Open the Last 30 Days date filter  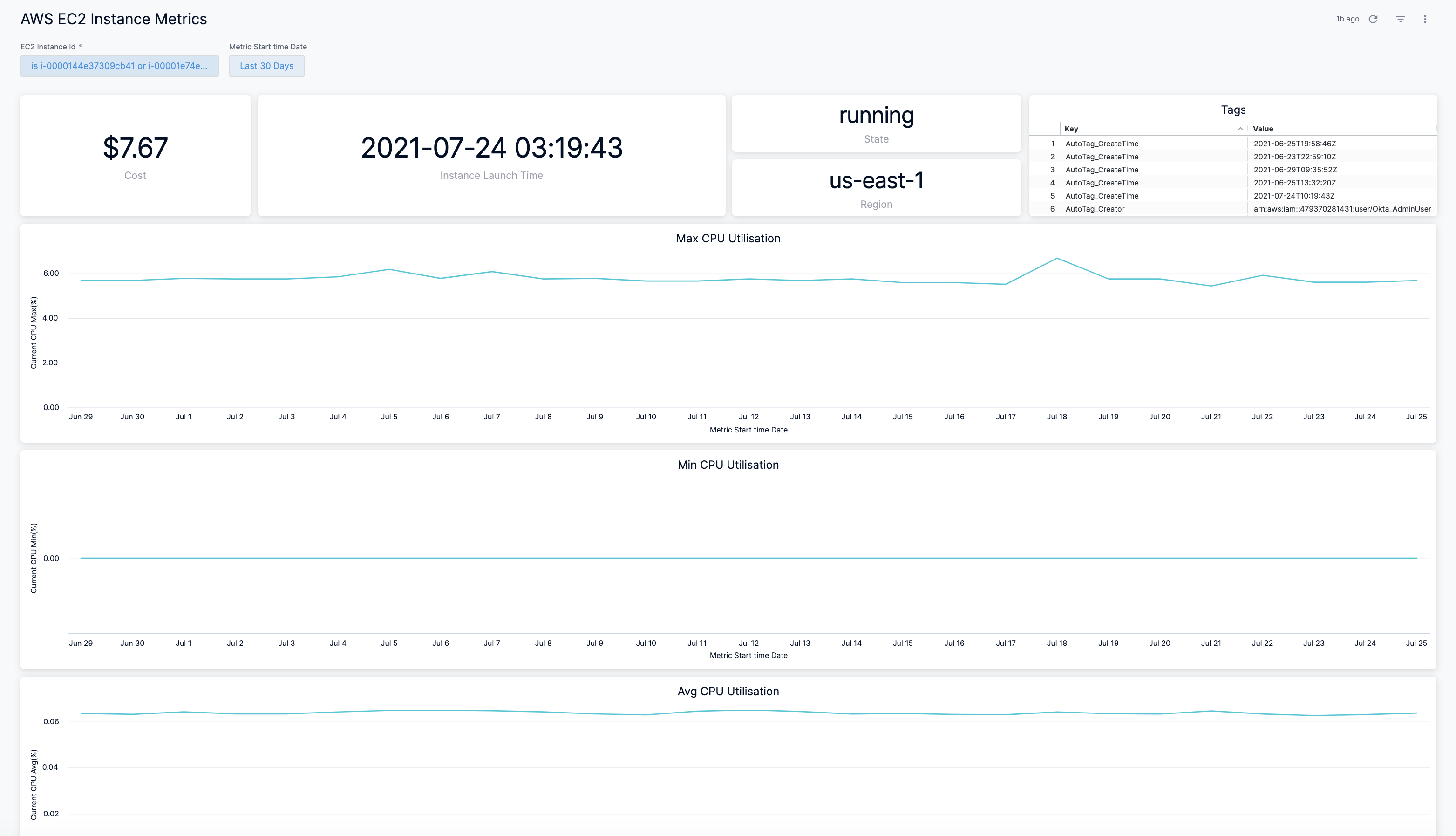(266, 66)
